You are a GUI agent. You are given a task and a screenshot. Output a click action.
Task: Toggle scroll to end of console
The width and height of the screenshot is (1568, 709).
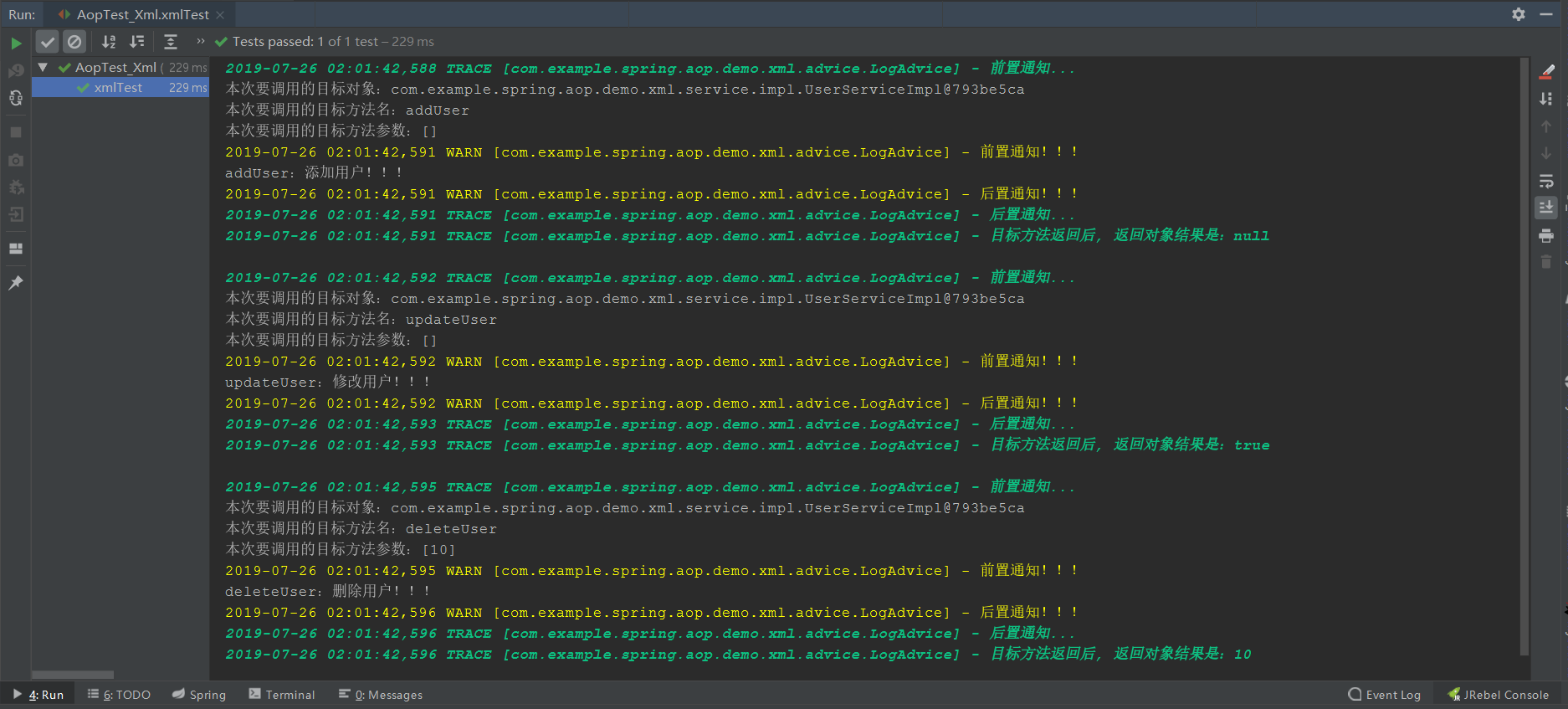1546,208
